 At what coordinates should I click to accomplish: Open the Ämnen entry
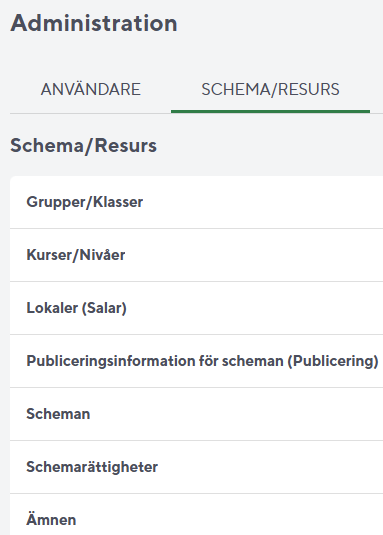click(196, 515)
